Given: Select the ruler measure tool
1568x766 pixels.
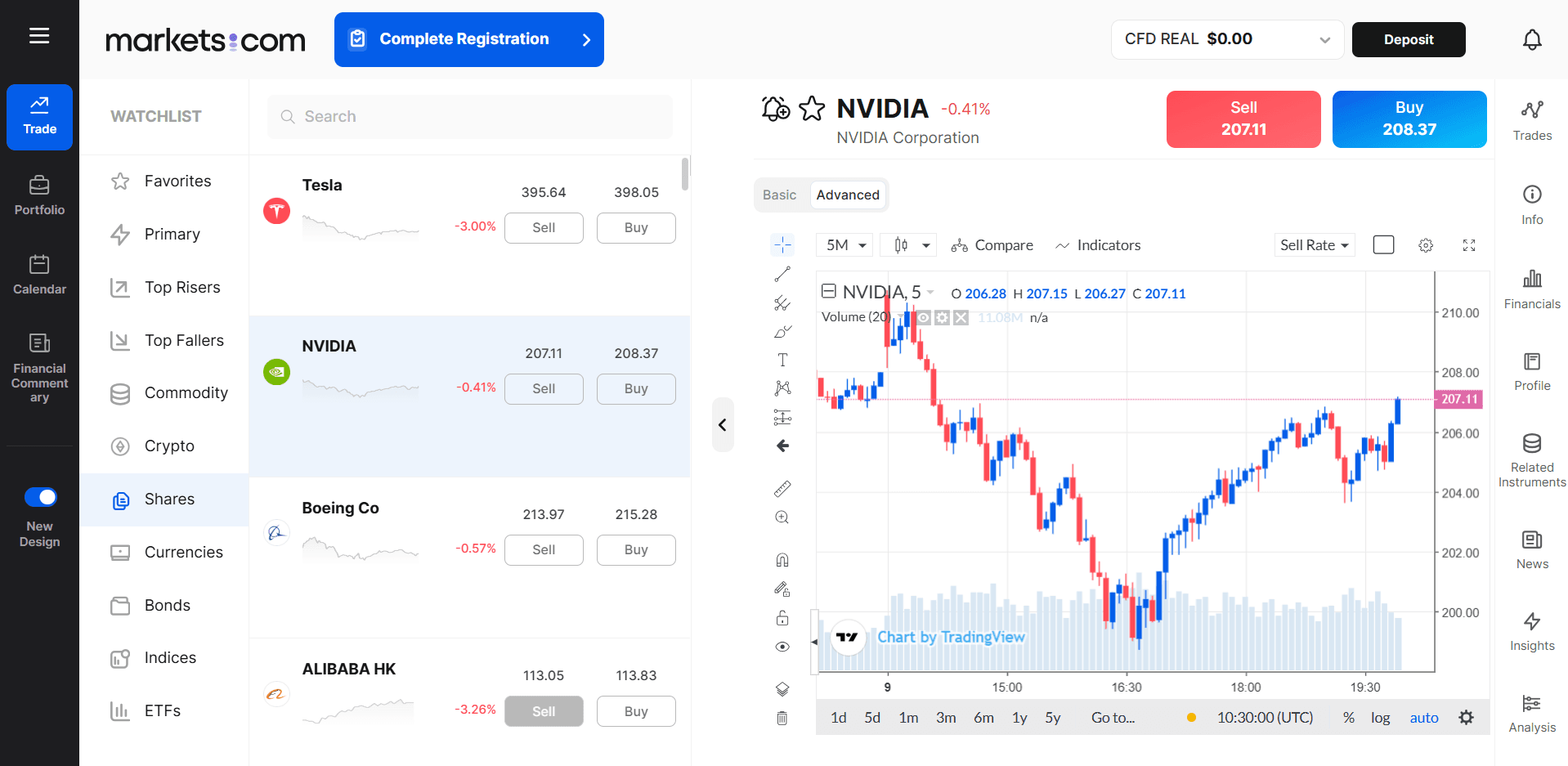Looking at the screenshot, I should point(782,489).
